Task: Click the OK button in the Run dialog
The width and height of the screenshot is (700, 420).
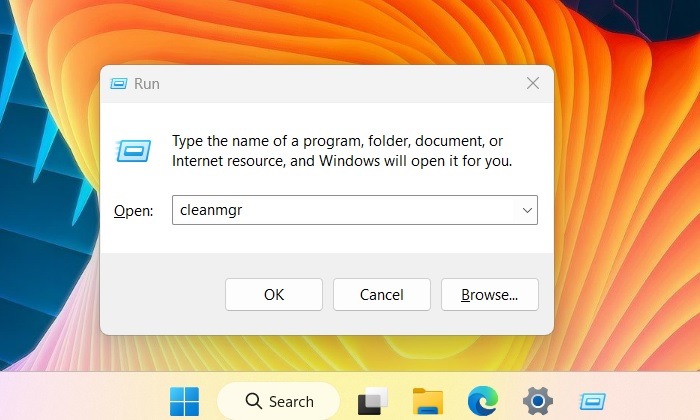Action: coord(274,295)
